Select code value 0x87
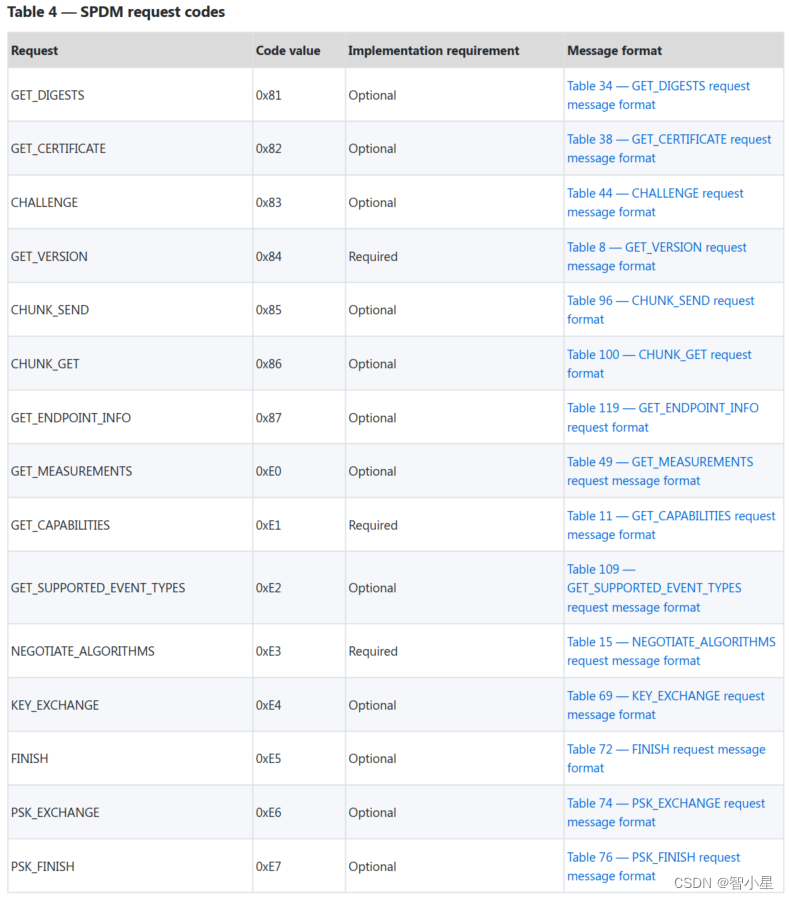Screen dimensions: 789x899 pos(269,417)
